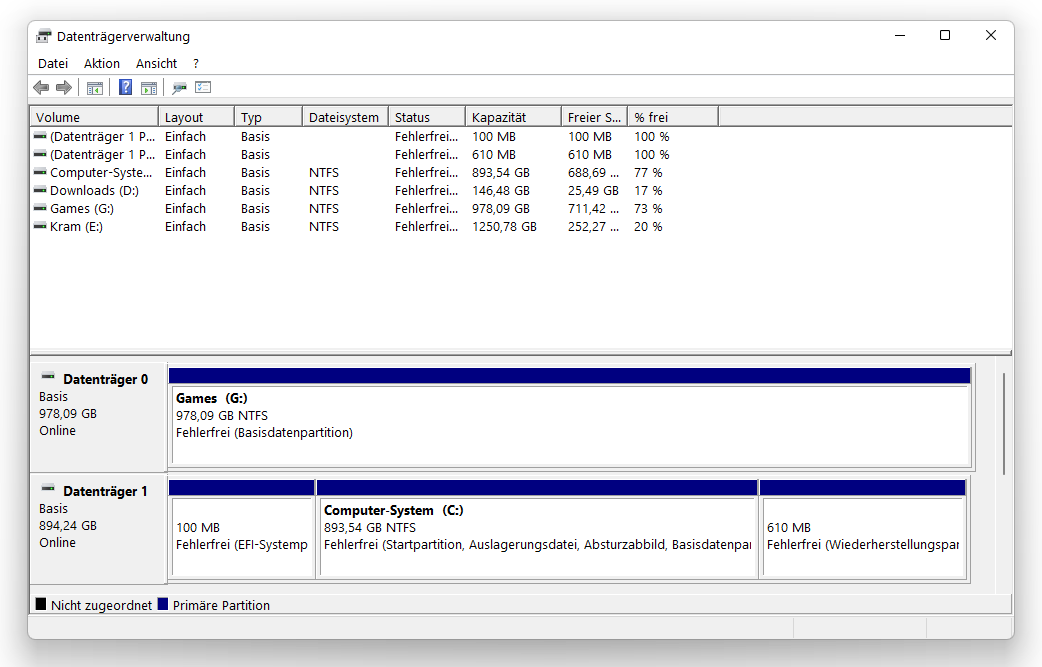Open the Aktion menu
Viewport: 1042px width, 667px height.
tap(102, 64)
